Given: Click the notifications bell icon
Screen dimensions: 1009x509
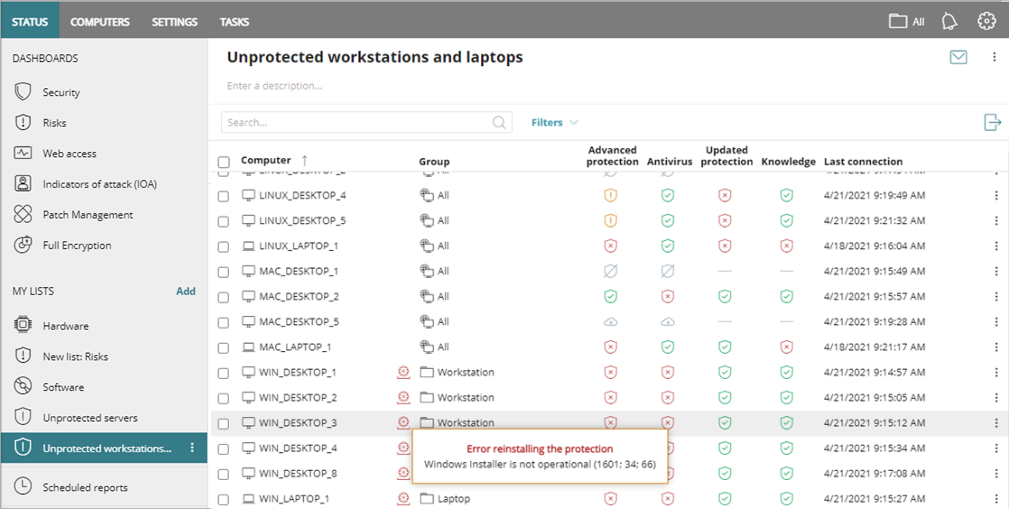Looking at the screenshot, I should pyautogui.click(x=950, y=21).
